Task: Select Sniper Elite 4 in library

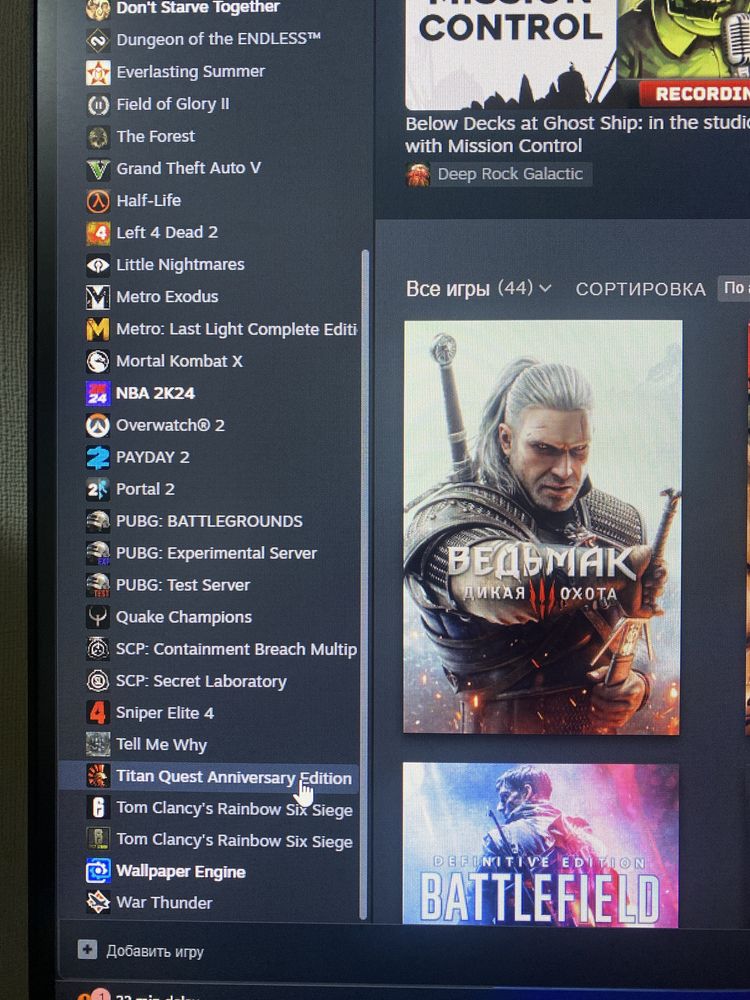Action: [x=165, y=713]
